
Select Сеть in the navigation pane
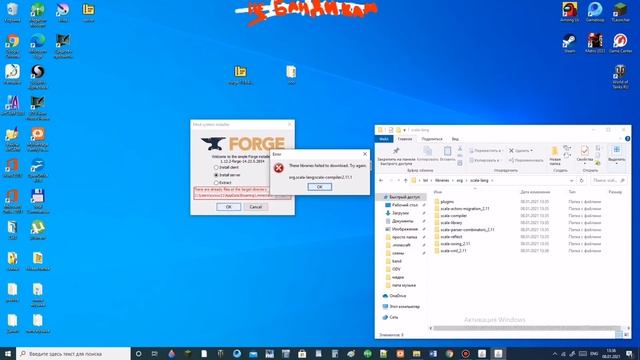(391, 317)
